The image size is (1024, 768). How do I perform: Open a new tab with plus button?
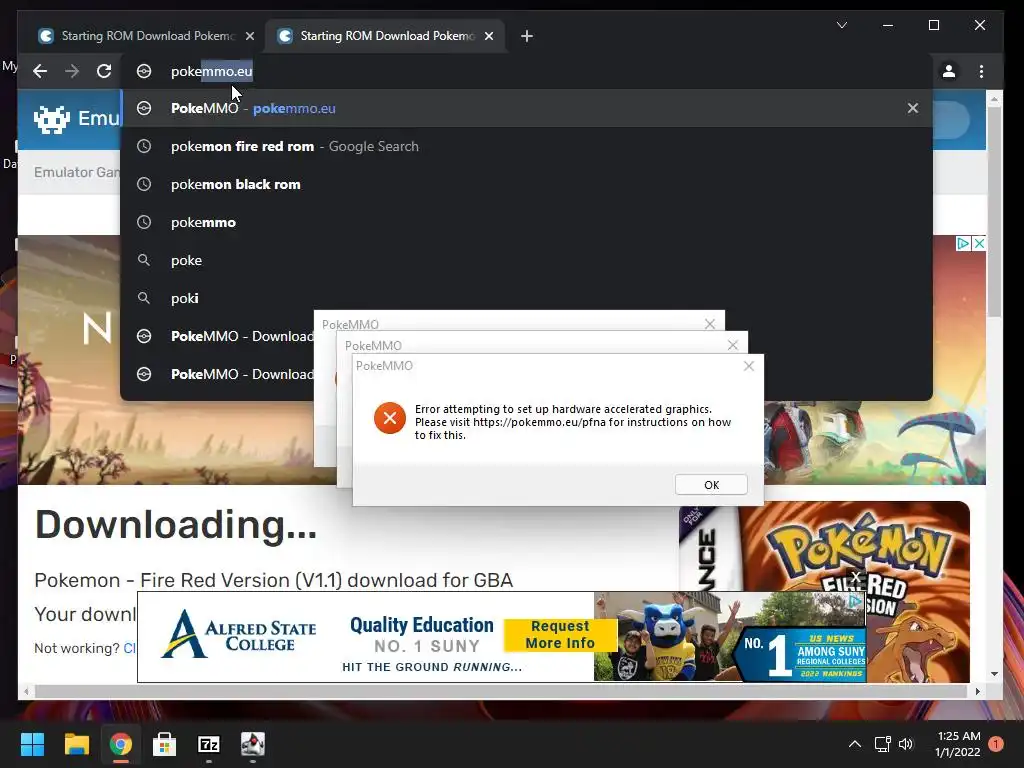527,36
